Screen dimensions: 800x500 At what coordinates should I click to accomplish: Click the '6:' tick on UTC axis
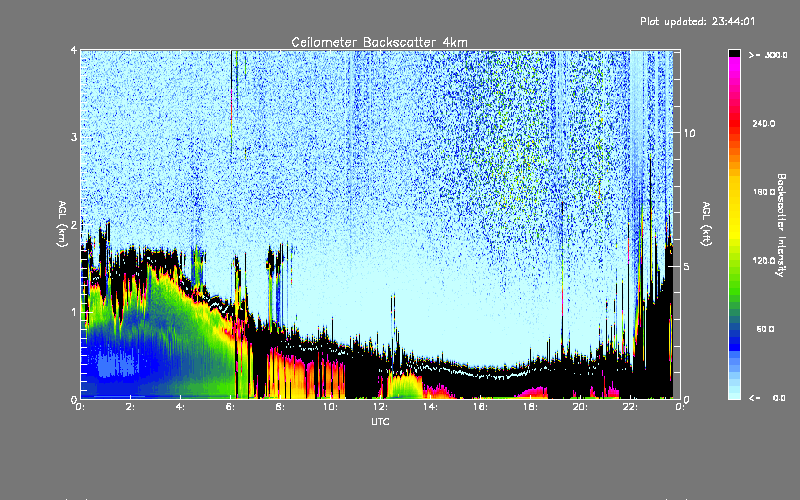click(231, 407)
